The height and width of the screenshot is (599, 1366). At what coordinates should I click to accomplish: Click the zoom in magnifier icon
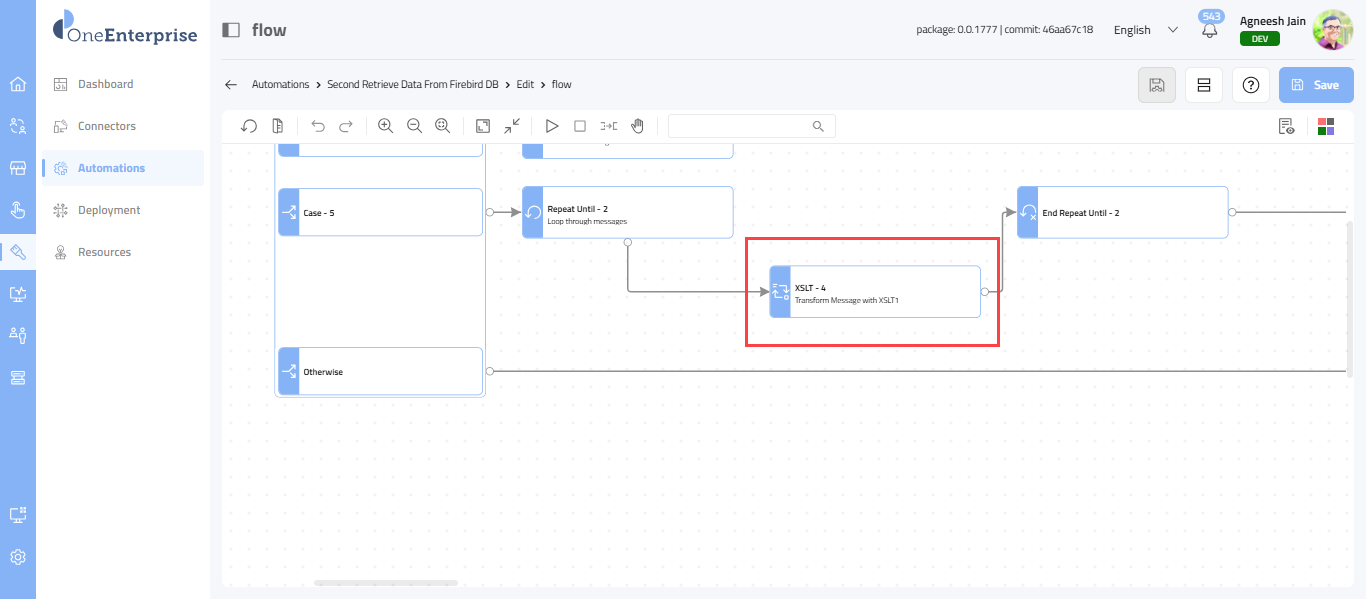pos(385,126)
